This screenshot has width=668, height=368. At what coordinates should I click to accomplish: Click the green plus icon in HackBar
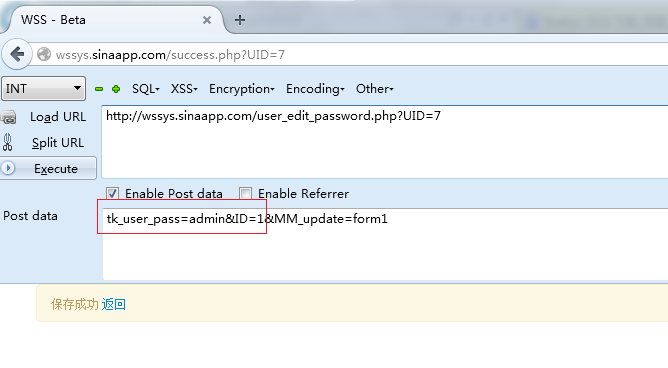coord(116,89)
